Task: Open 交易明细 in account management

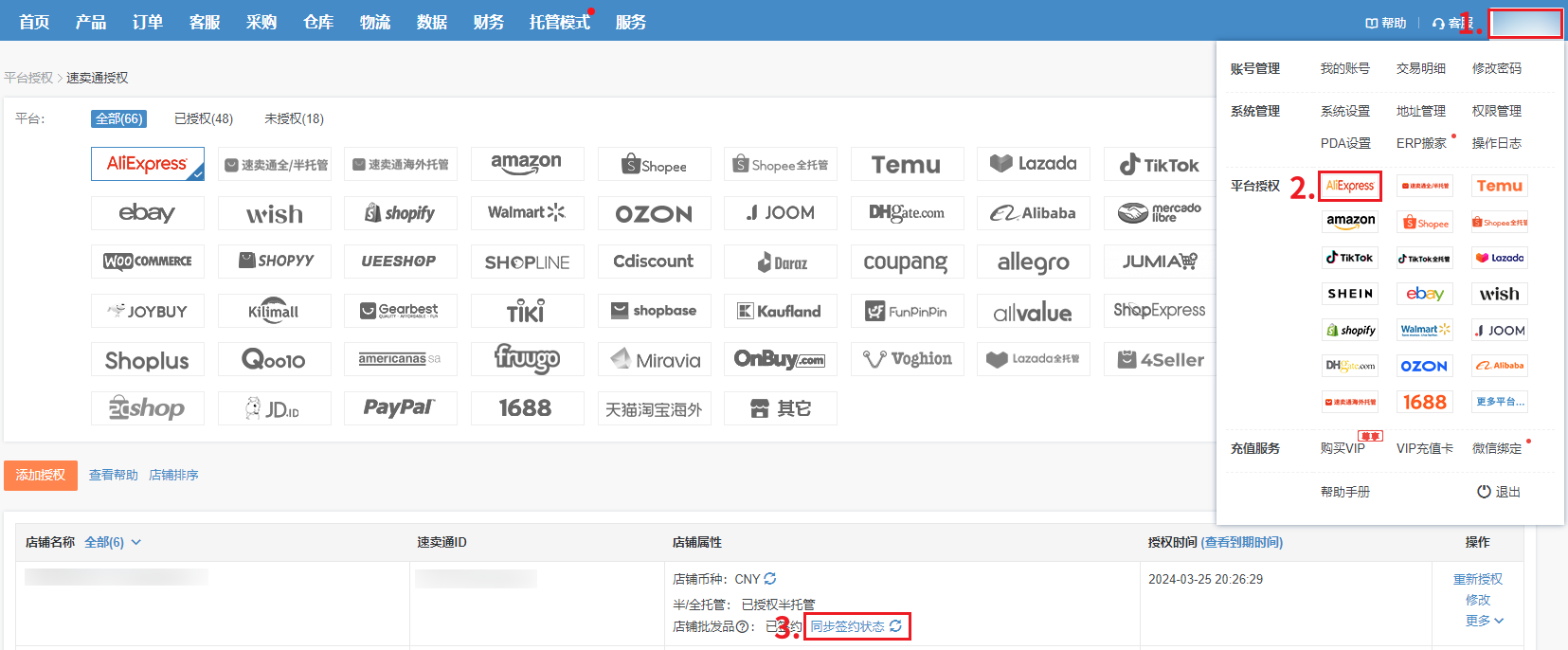Action: click(1421, 68)
